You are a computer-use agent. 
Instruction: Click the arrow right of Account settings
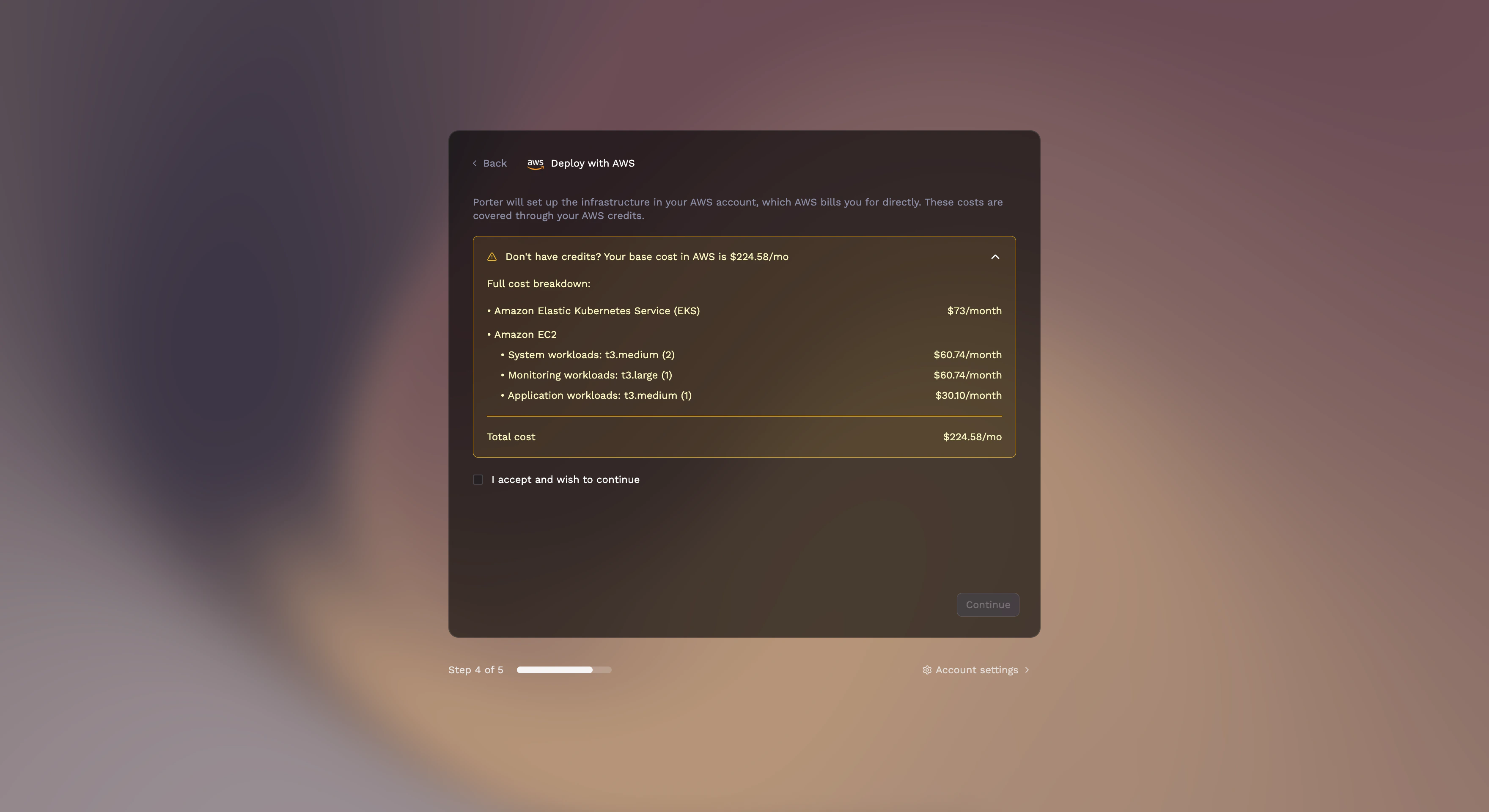coord(1027,670)
